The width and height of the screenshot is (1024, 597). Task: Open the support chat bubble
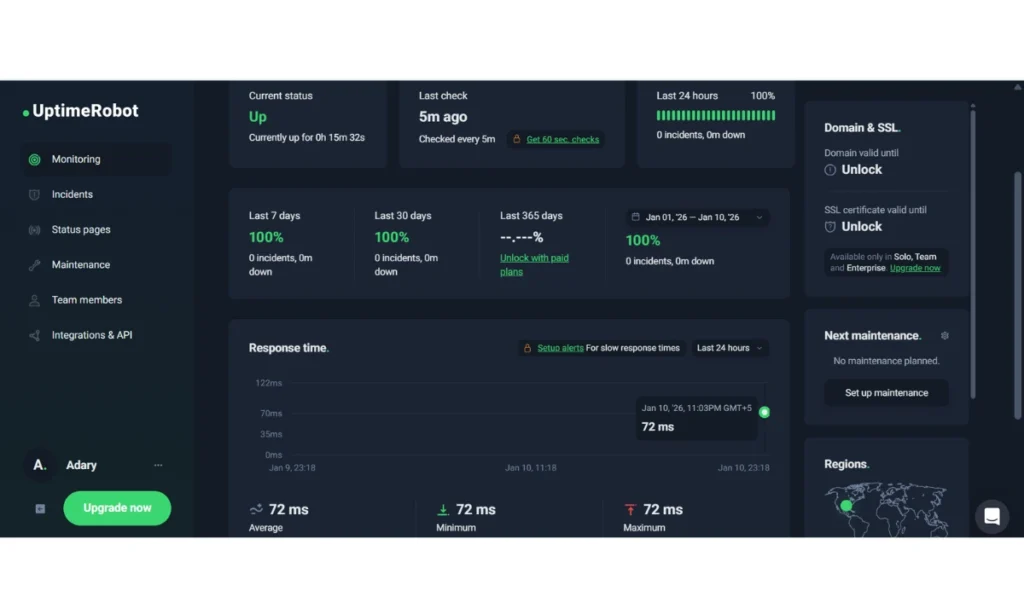point(992,516)
